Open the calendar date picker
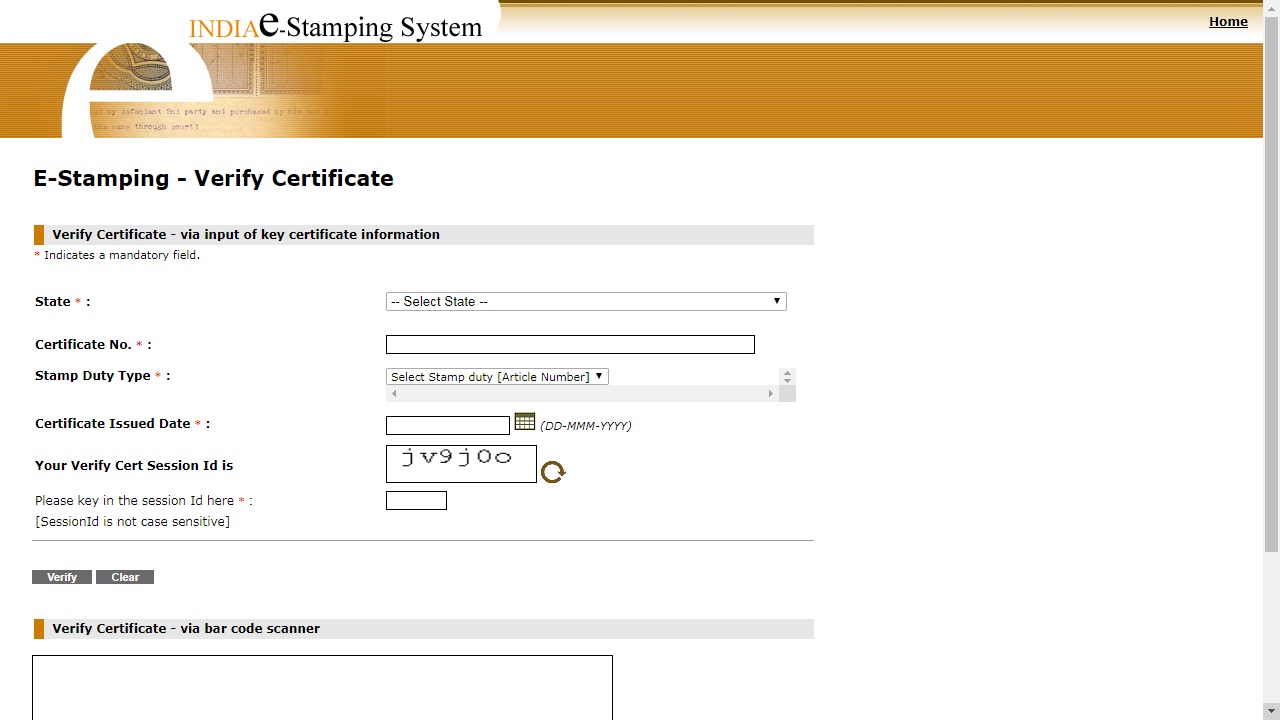The height and width of the screenshot is (720, 1280). (524, 422)
